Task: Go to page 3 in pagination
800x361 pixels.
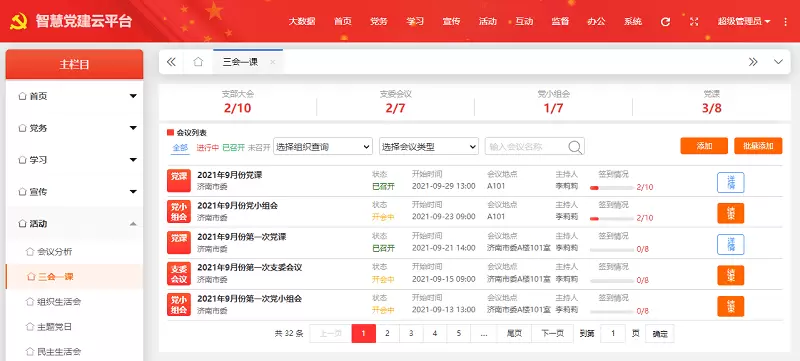Action: point(411,333)
